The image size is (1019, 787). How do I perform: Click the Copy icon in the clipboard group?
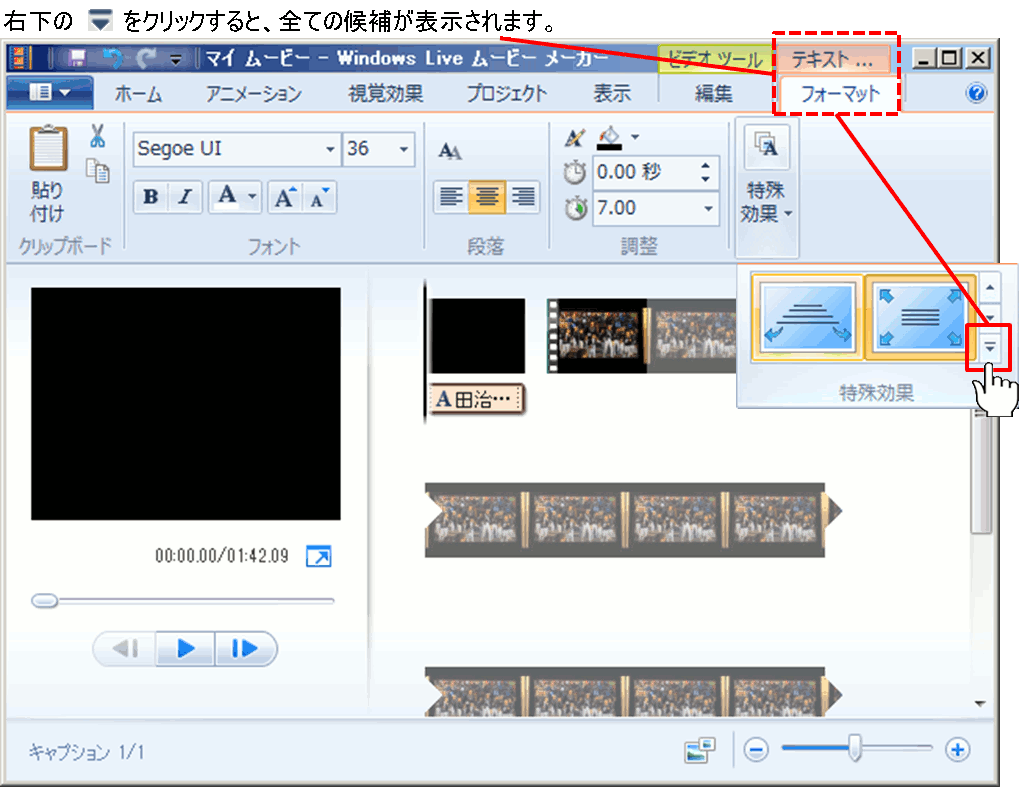[98, 170]
